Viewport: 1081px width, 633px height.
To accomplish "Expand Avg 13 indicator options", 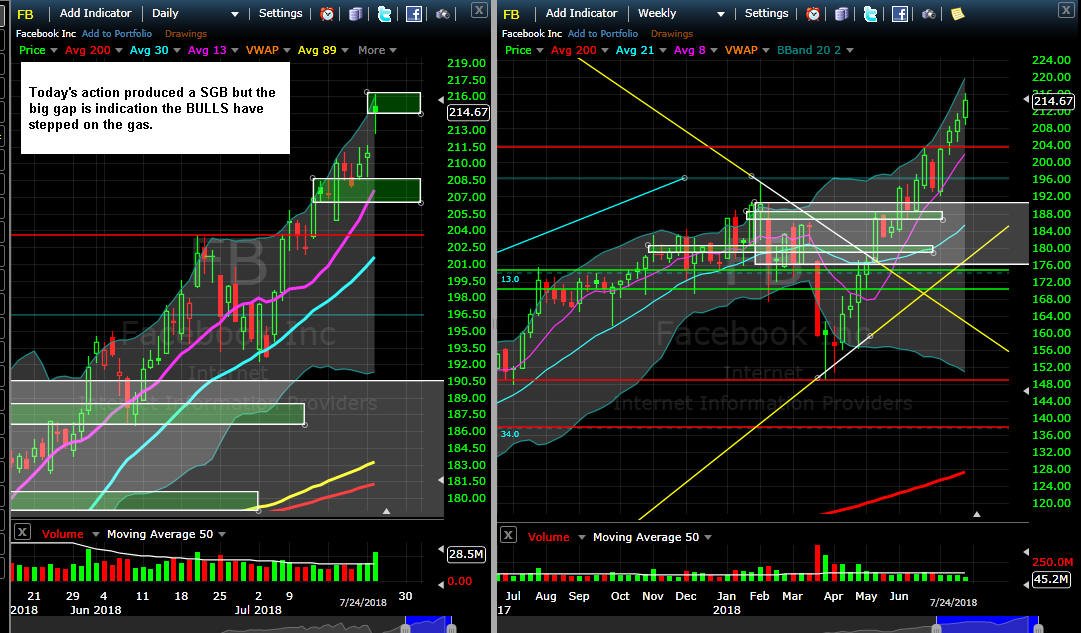I will pos(234,50).
